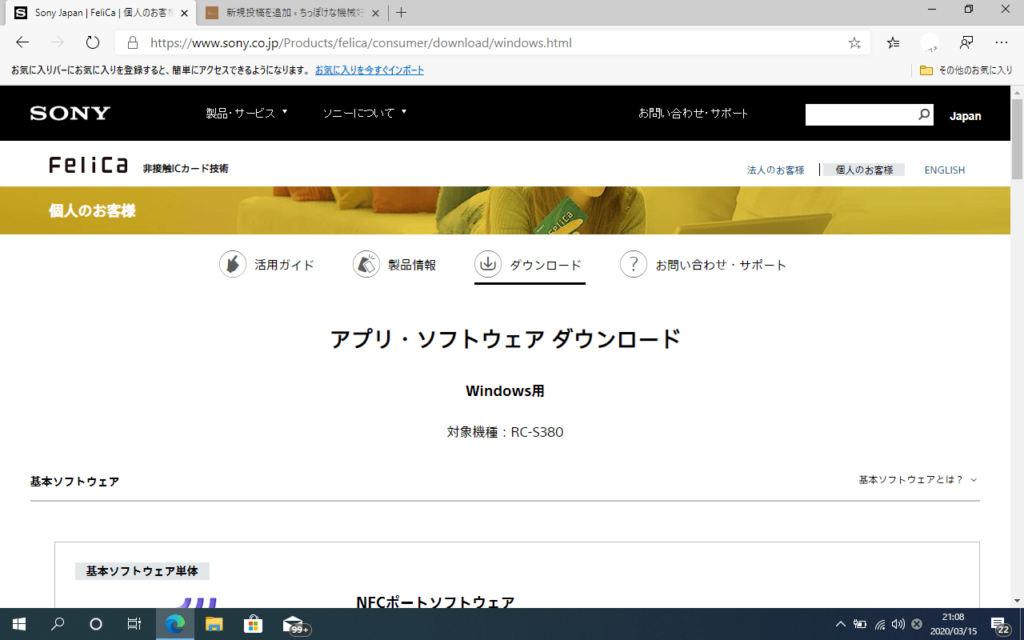1024x640 pixels.
Task: Click Windows用 subheading
Action: [x=505, y=391]
